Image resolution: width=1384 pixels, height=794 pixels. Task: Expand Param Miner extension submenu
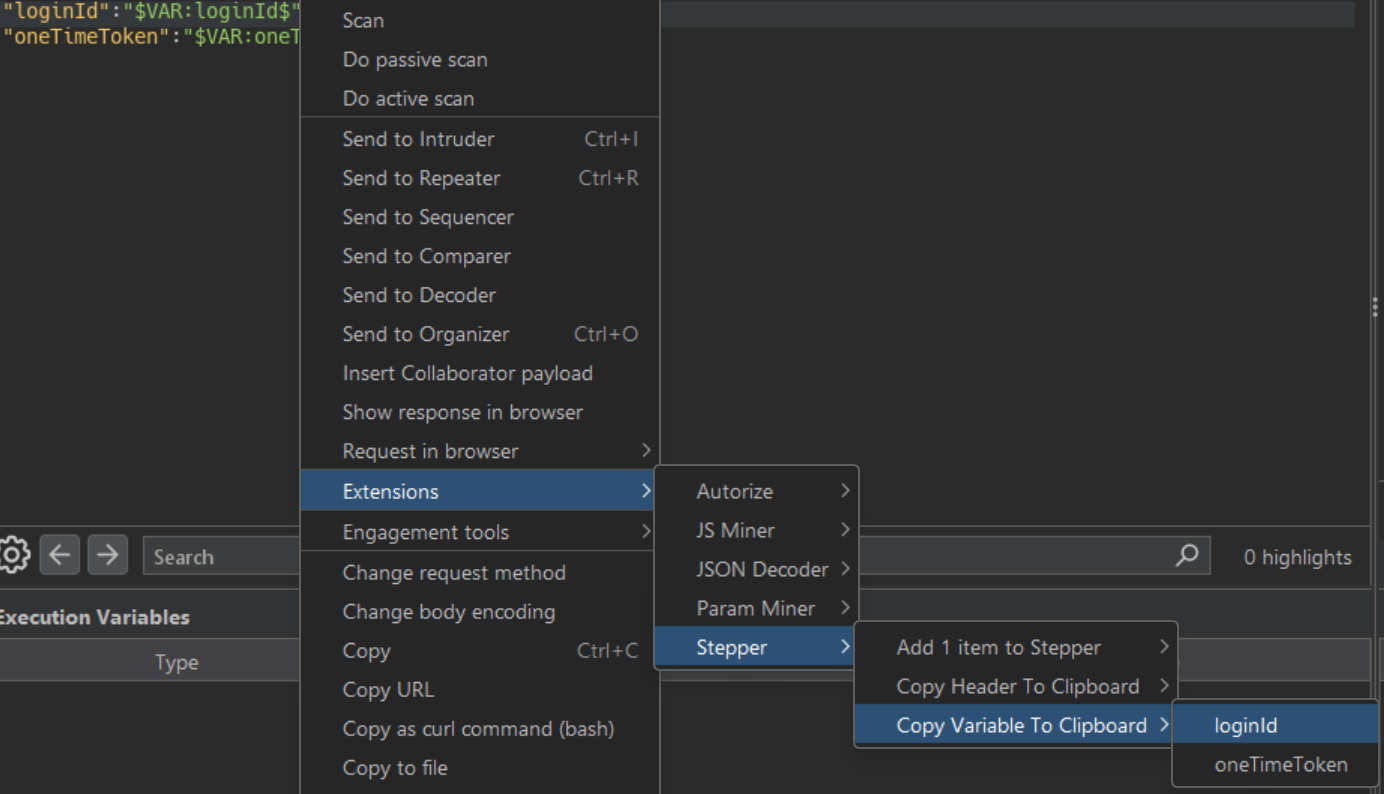coord(756,608)
